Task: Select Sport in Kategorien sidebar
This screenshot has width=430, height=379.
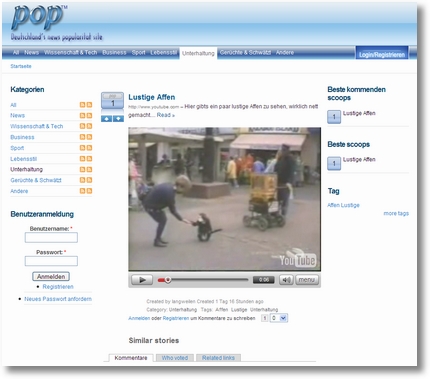Action: (x=17, y=148)
